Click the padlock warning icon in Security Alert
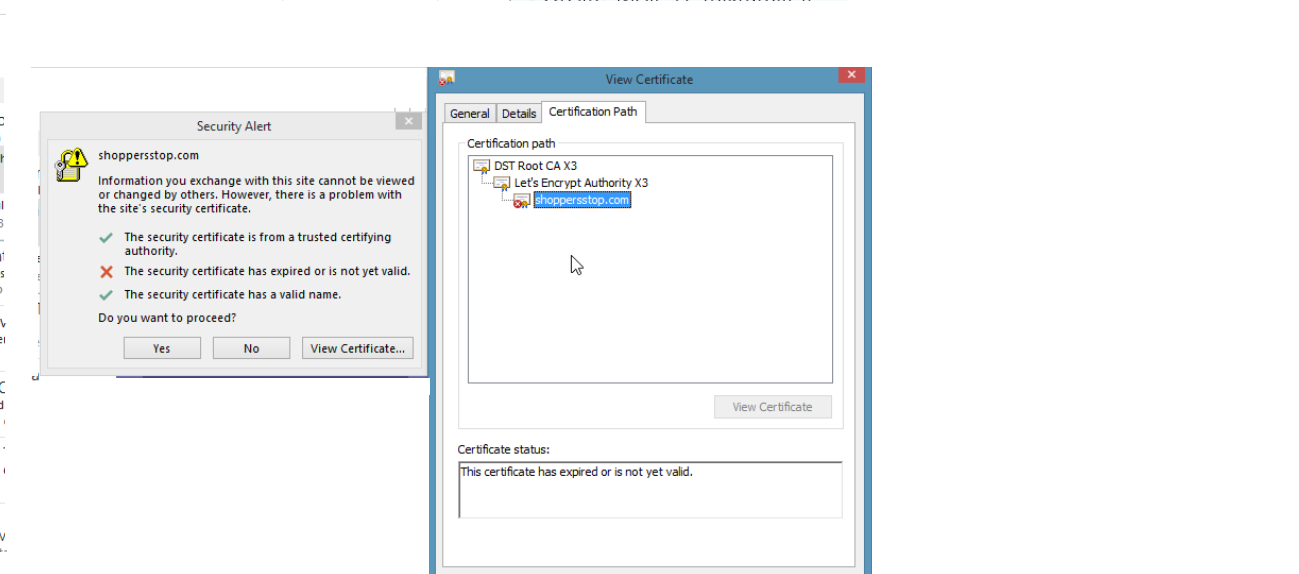 click(71, 164)
